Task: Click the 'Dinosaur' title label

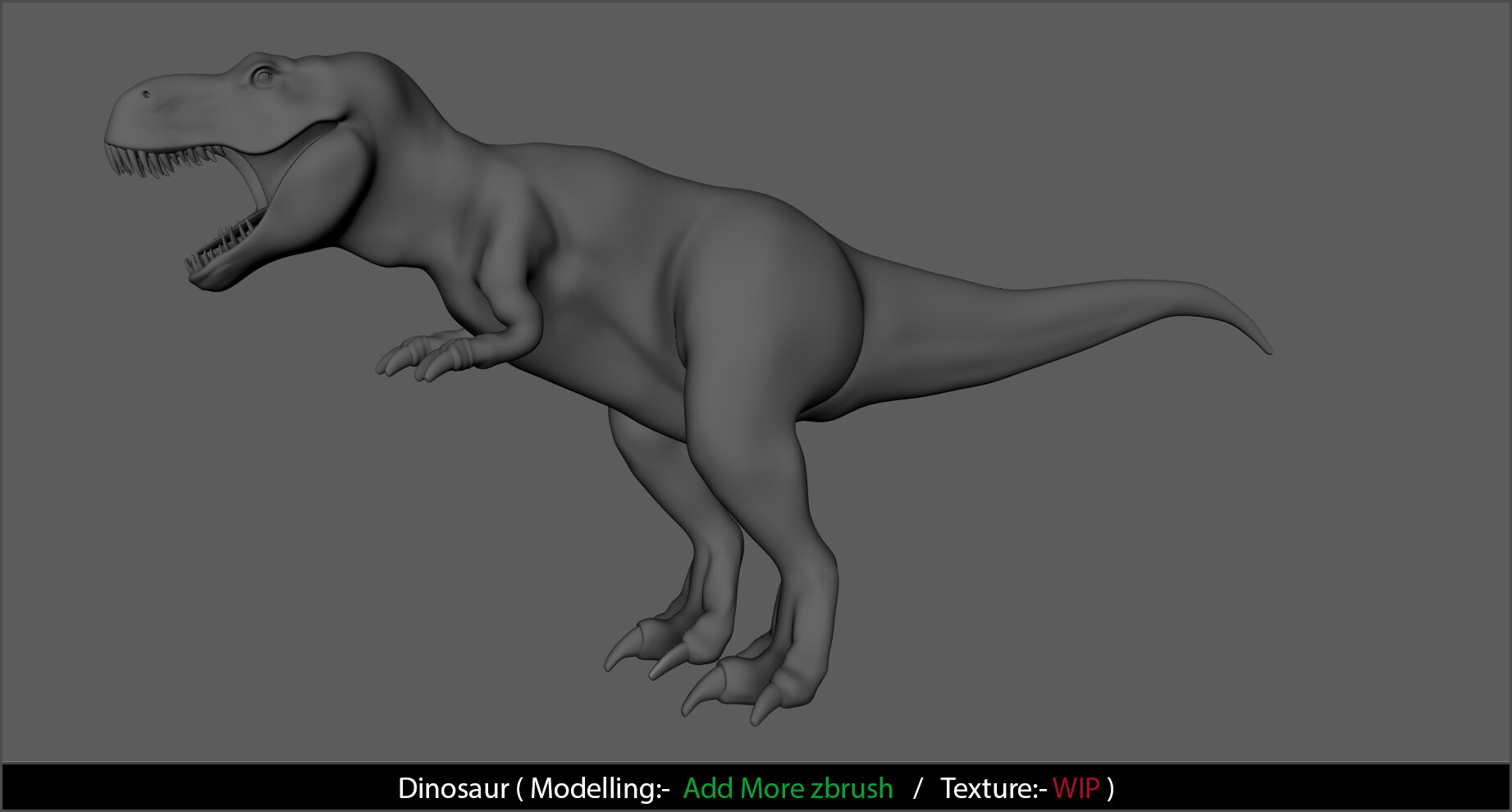Action: coord(455,788)
